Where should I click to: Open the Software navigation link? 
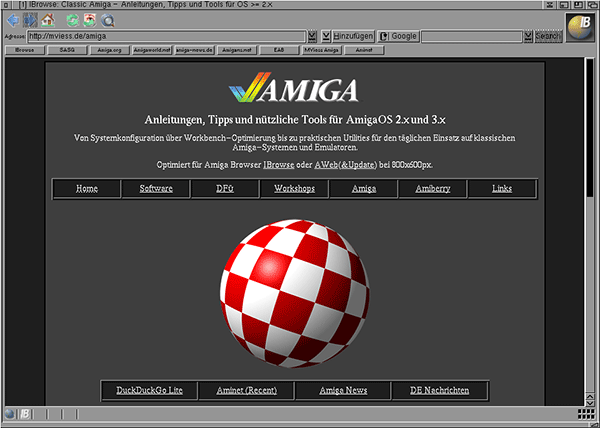point(156,189)
